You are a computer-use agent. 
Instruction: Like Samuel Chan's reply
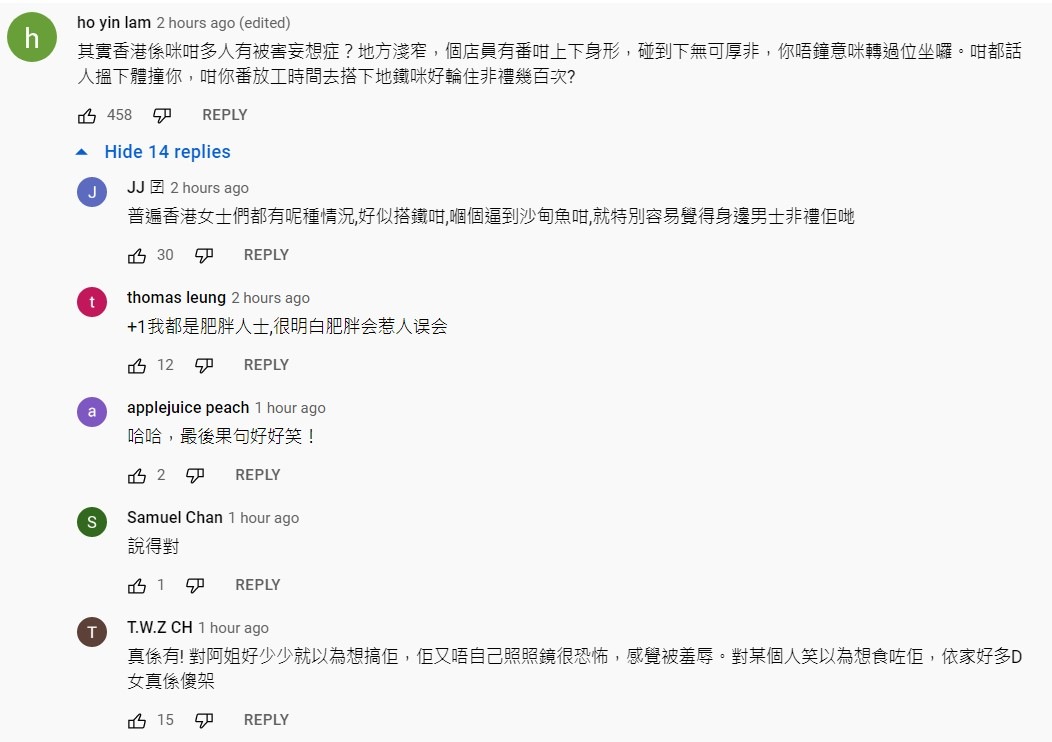click(137, 586)
